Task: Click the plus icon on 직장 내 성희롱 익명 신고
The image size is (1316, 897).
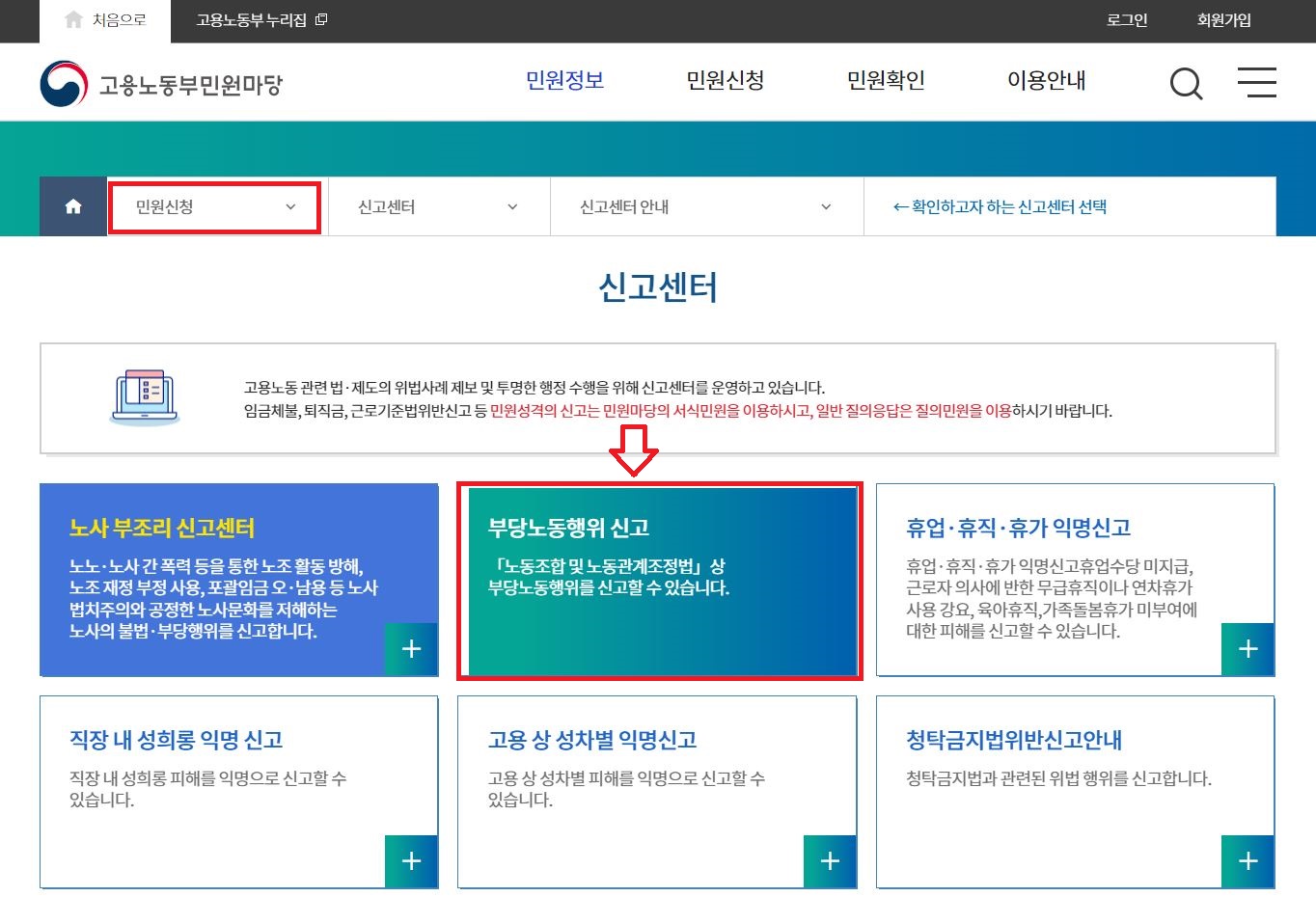Action: pos(412,861)
